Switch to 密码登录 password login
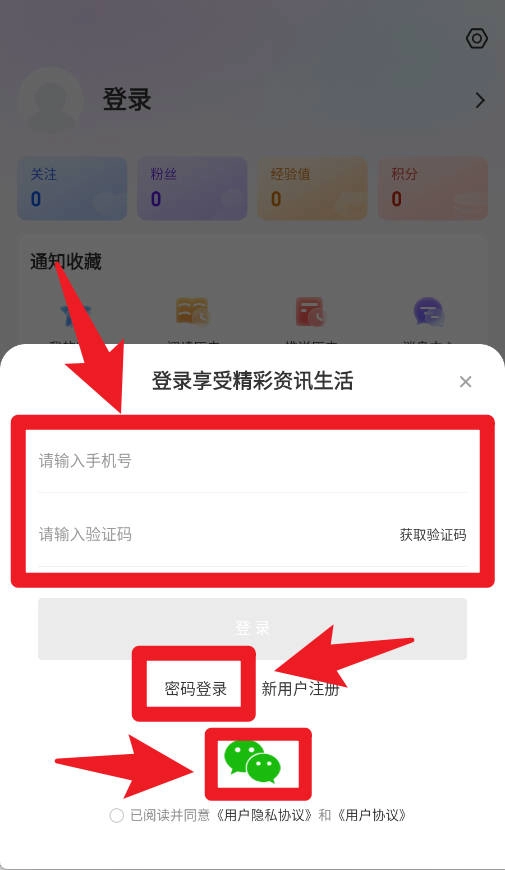The width and height of the screenshot is (505, 870). tap(196, 689)
